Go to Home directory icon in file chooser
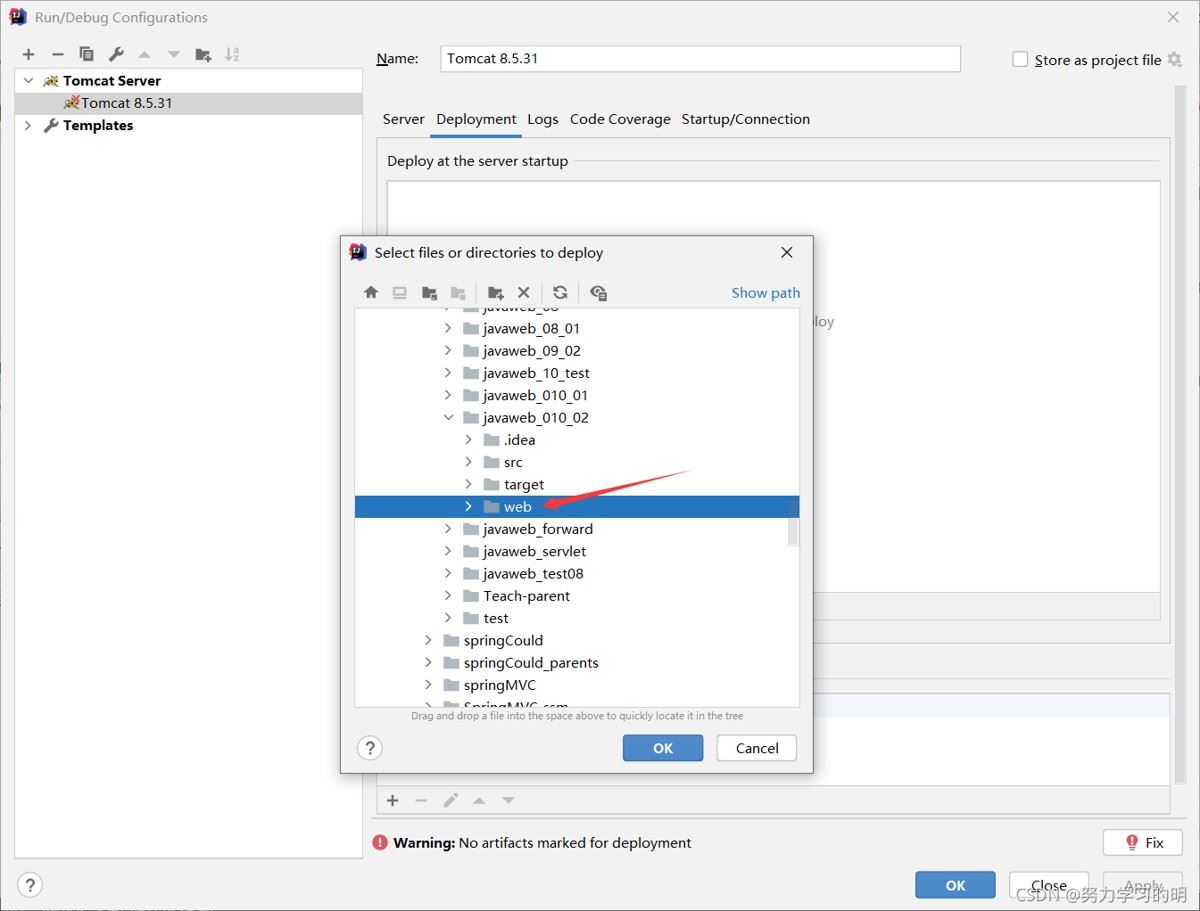1200x911 pixels. coord(371,292)
